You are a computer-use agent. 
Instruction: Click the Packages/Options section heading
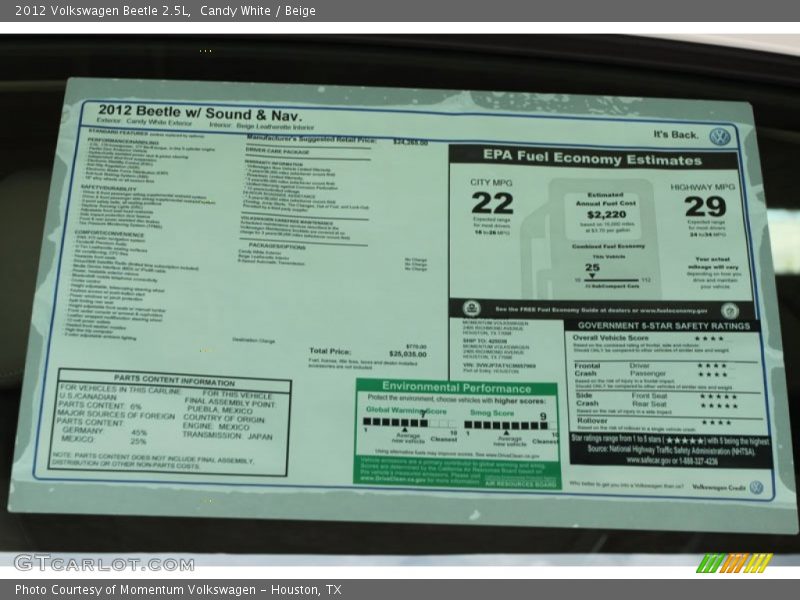tap(277, 246)
